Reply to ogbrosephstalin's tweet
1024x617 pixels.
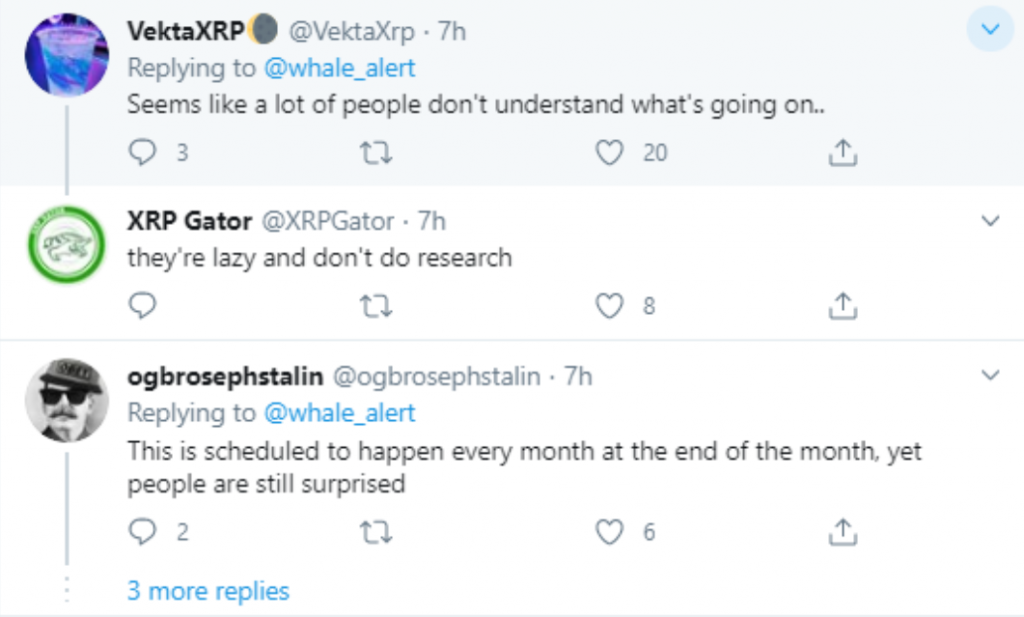142,531
